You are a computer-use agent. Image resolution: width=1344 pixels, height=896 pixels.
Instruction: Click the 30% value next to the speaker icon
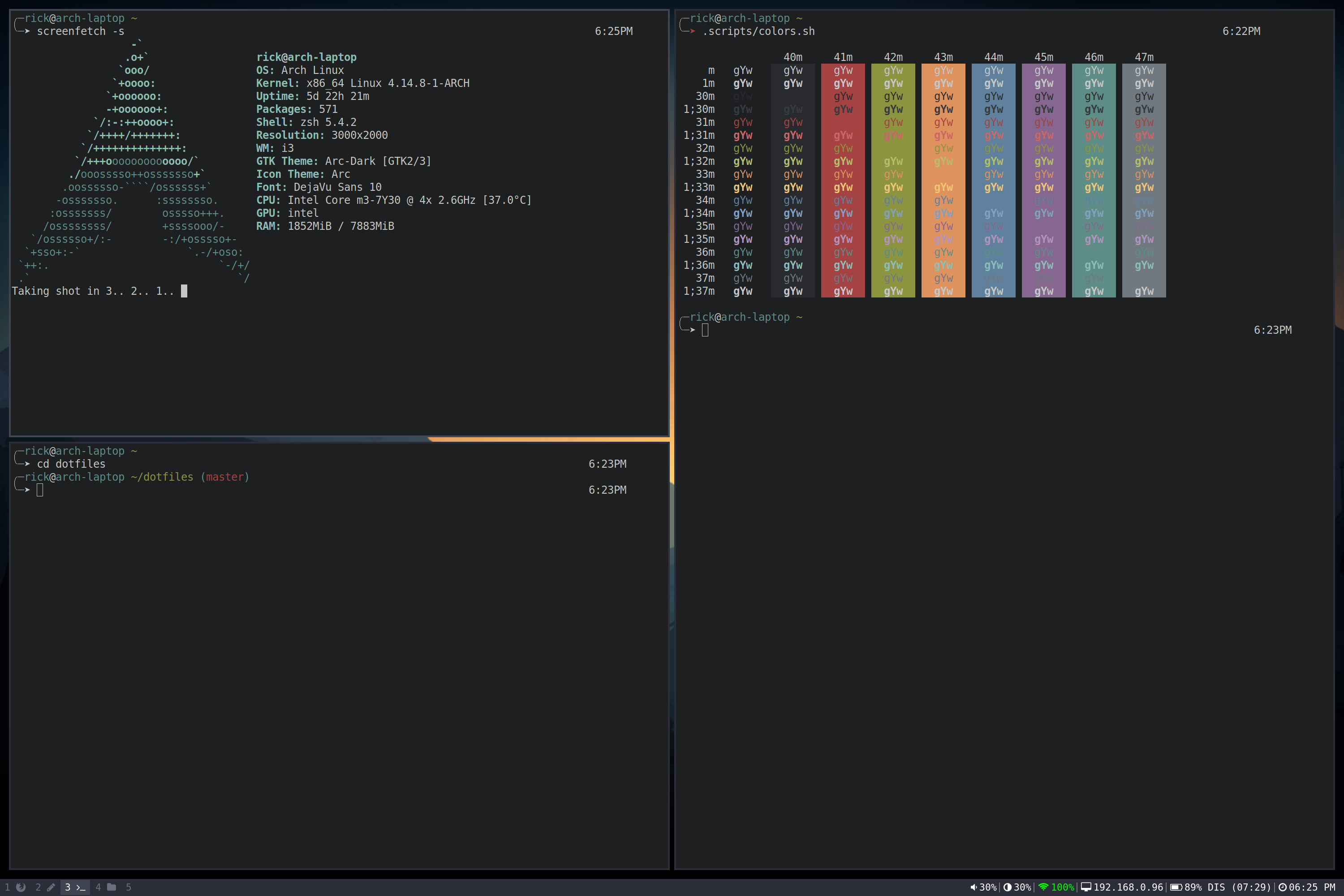[x=988, y=887]
